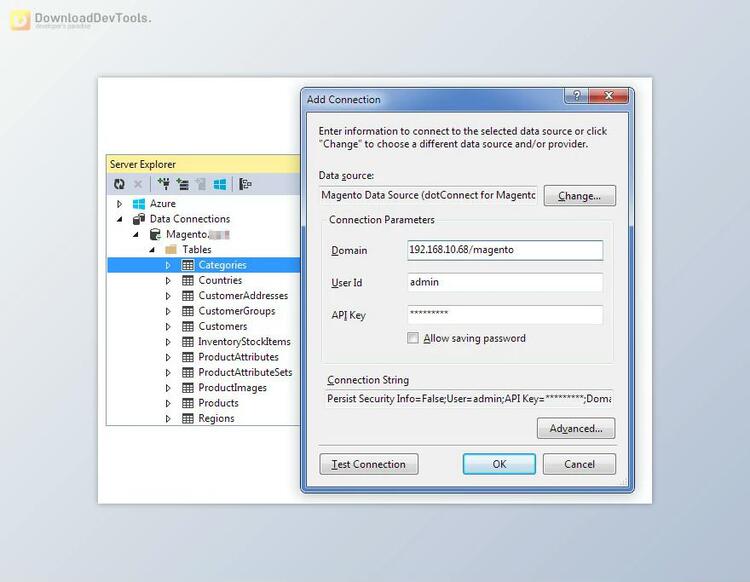Click the InventoryStockItems table grid icon

(188, 341)
